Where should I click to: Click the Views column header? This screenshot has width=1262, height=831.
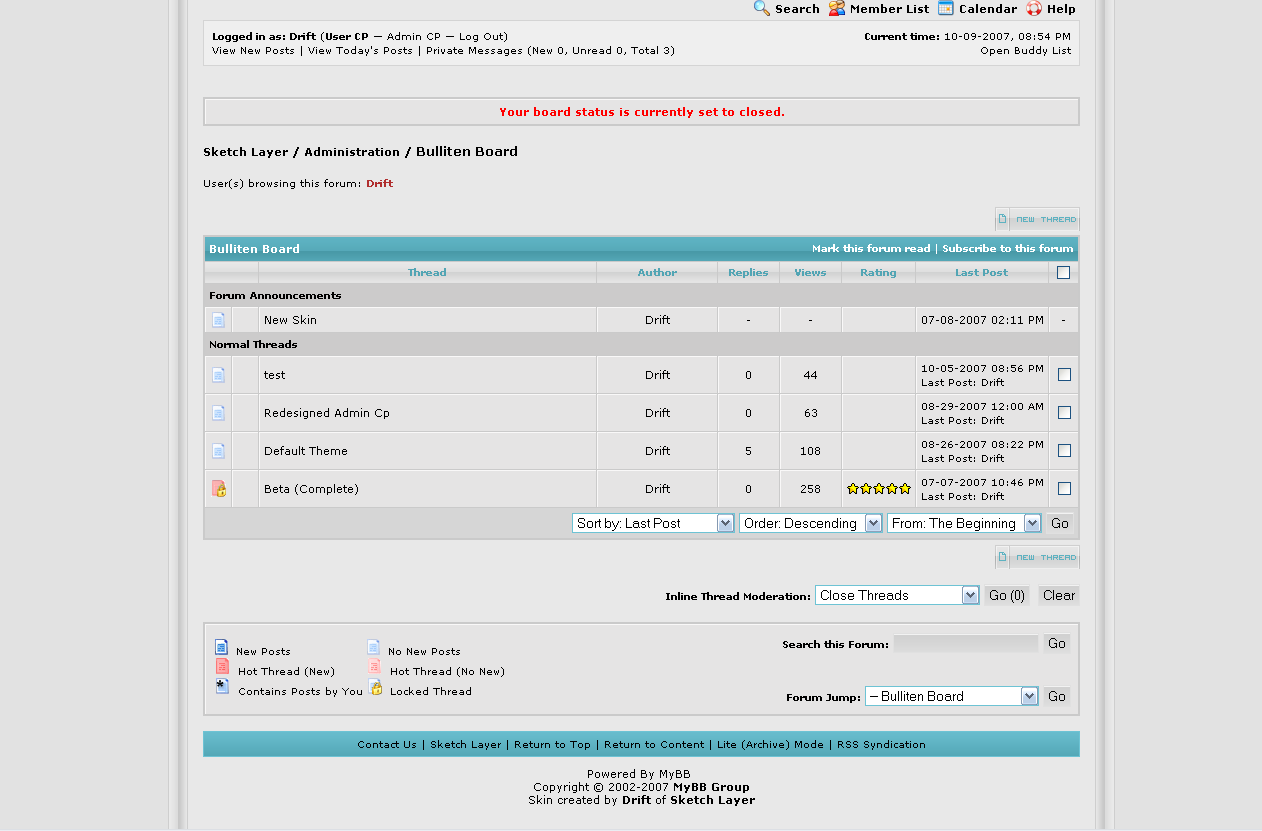click(810, 273)
